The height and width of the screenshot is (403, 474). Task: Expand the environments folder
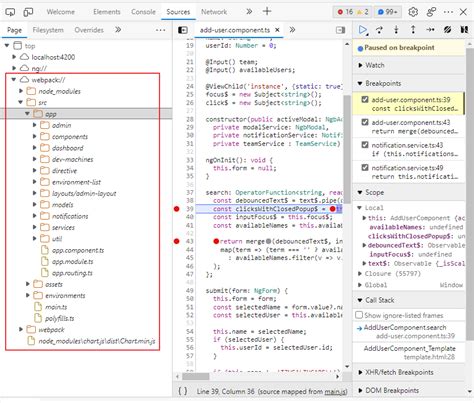pyautogui.click(x=28, y=295)
